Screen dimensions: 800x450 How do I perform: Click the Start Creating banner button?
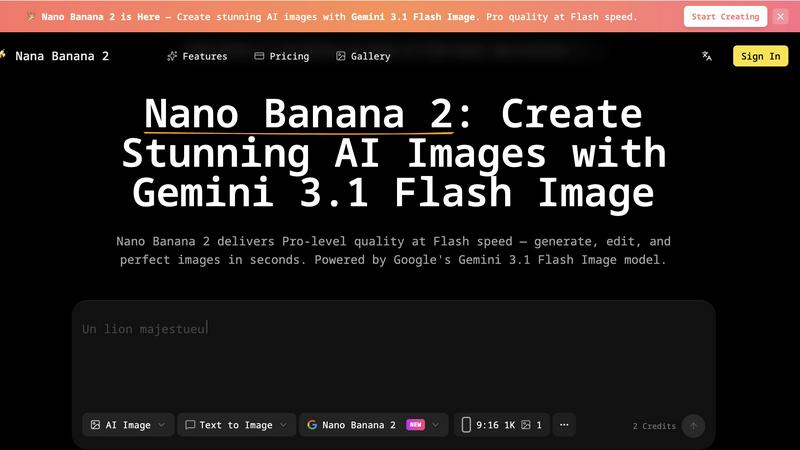[x=725, y=16]
